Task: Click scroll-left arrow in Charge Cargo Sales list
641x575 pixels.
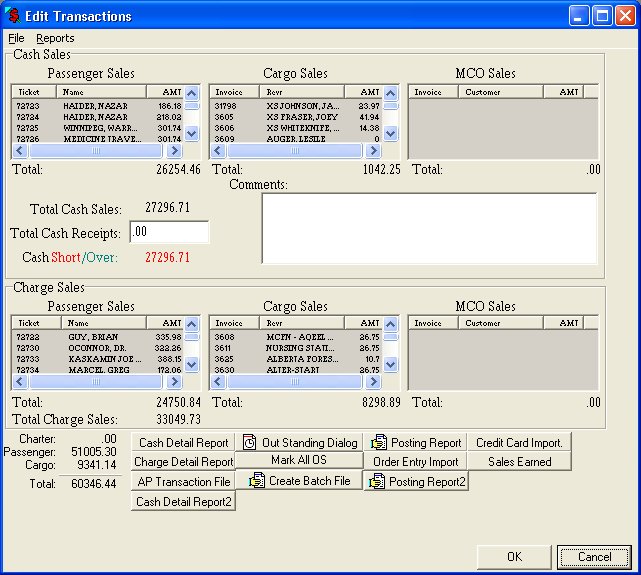Action: pos(218,382)
